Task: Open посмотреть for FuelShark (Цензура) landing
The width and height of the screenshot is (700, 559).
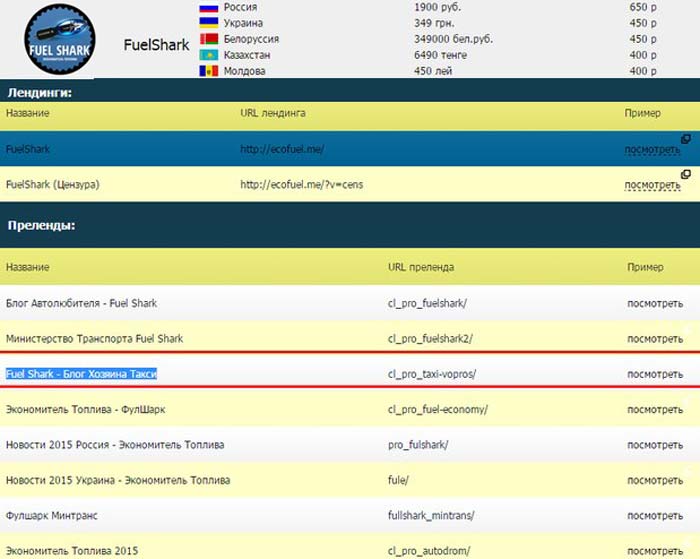Action: (652, 184)
